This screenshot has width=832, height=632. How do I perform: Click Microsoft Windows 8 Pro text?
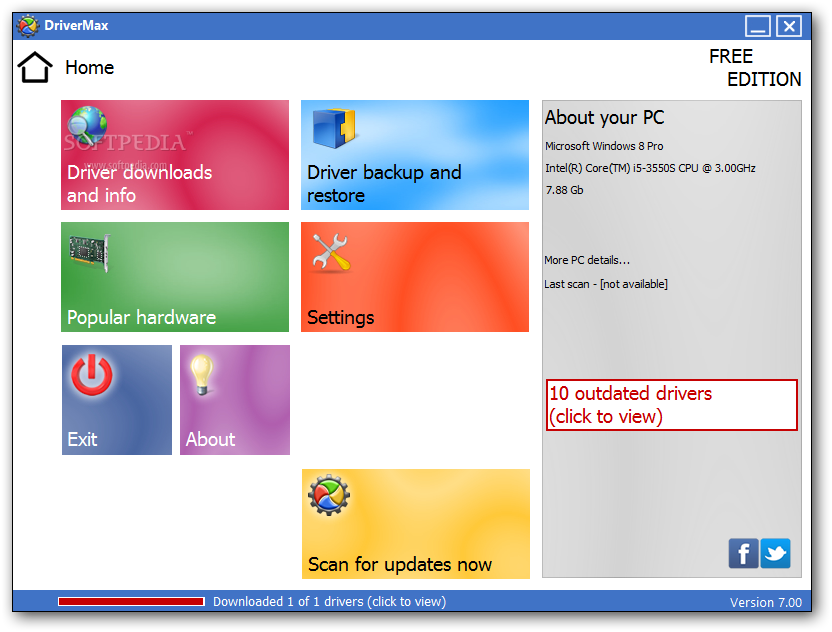[x=604, y=146]
